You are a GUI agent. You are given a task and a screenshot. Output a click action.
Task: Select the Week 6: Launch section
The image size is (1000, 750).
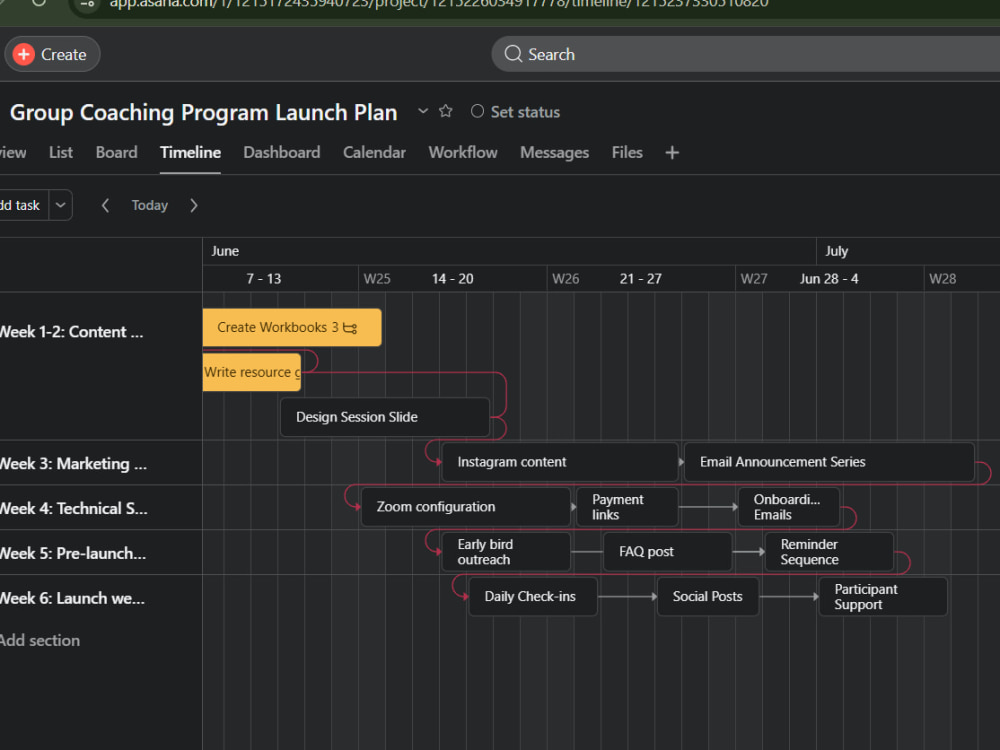point(72,598)
